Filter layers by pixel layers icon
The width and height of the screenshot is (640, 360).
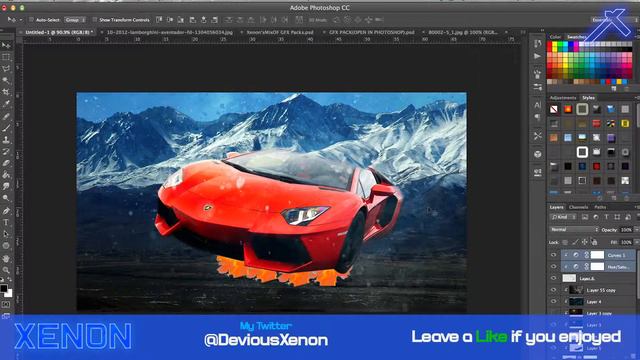[585, 217]
